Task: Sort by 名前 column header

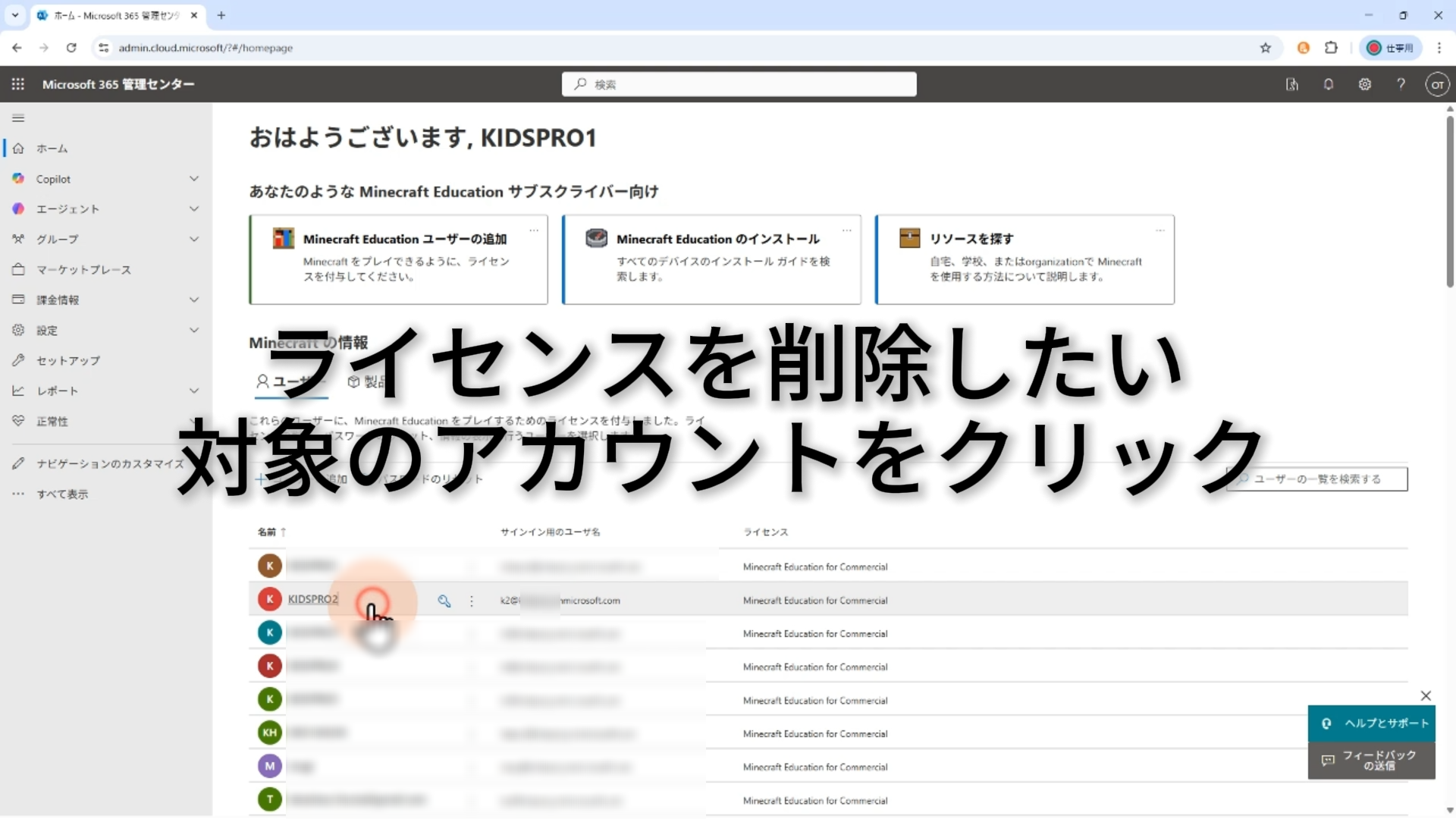Action: point(267,532)
